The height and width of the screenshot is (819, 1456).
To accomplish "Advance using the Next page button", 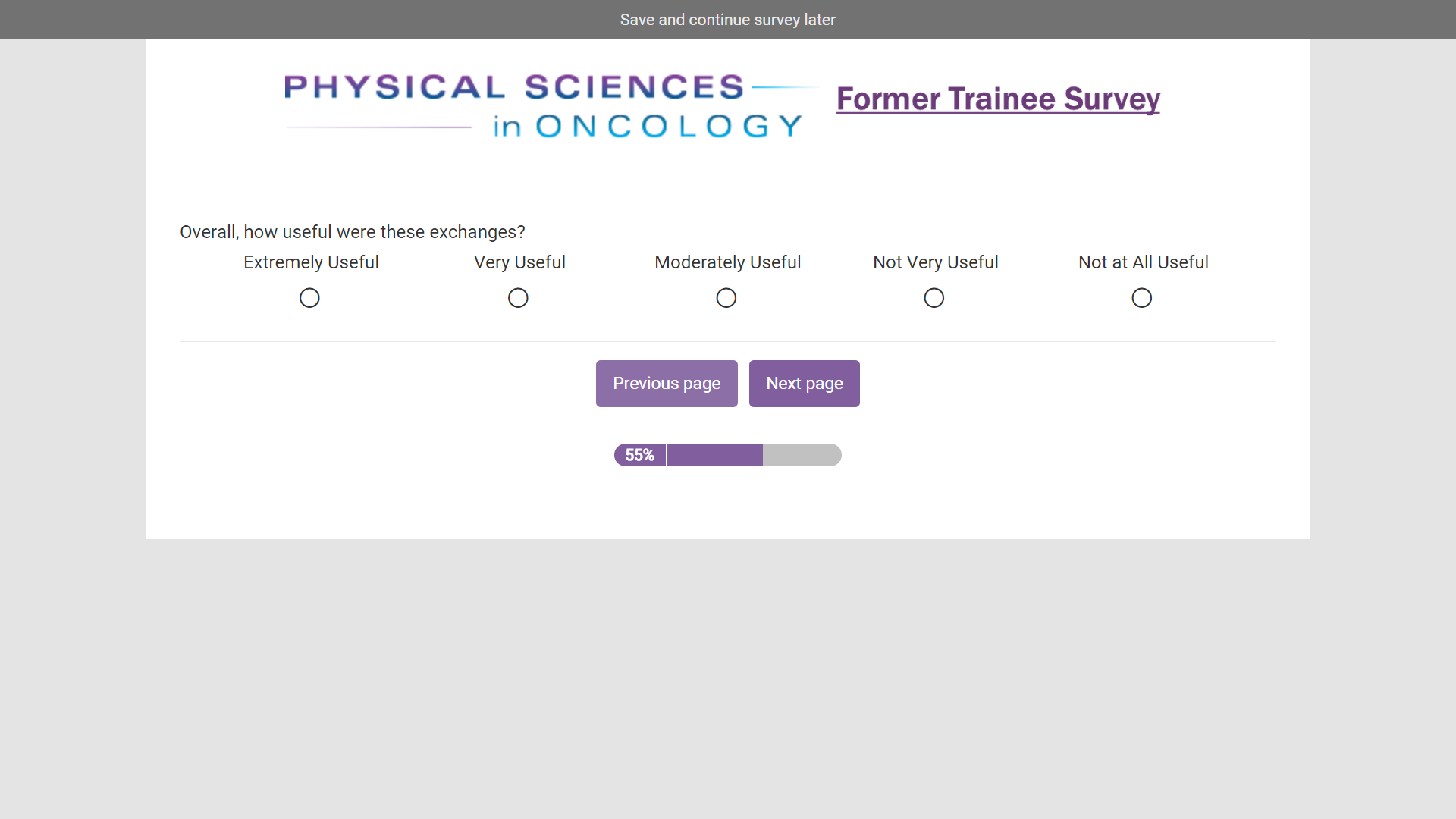I will (804, 384).
